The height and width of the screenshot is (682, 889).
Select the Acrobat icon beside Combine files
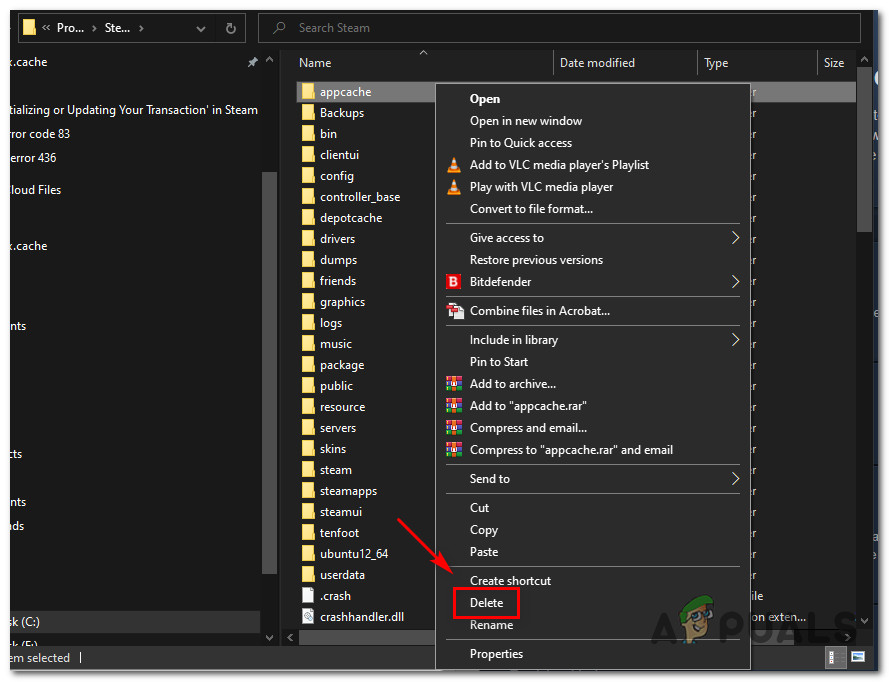[455, 311]
